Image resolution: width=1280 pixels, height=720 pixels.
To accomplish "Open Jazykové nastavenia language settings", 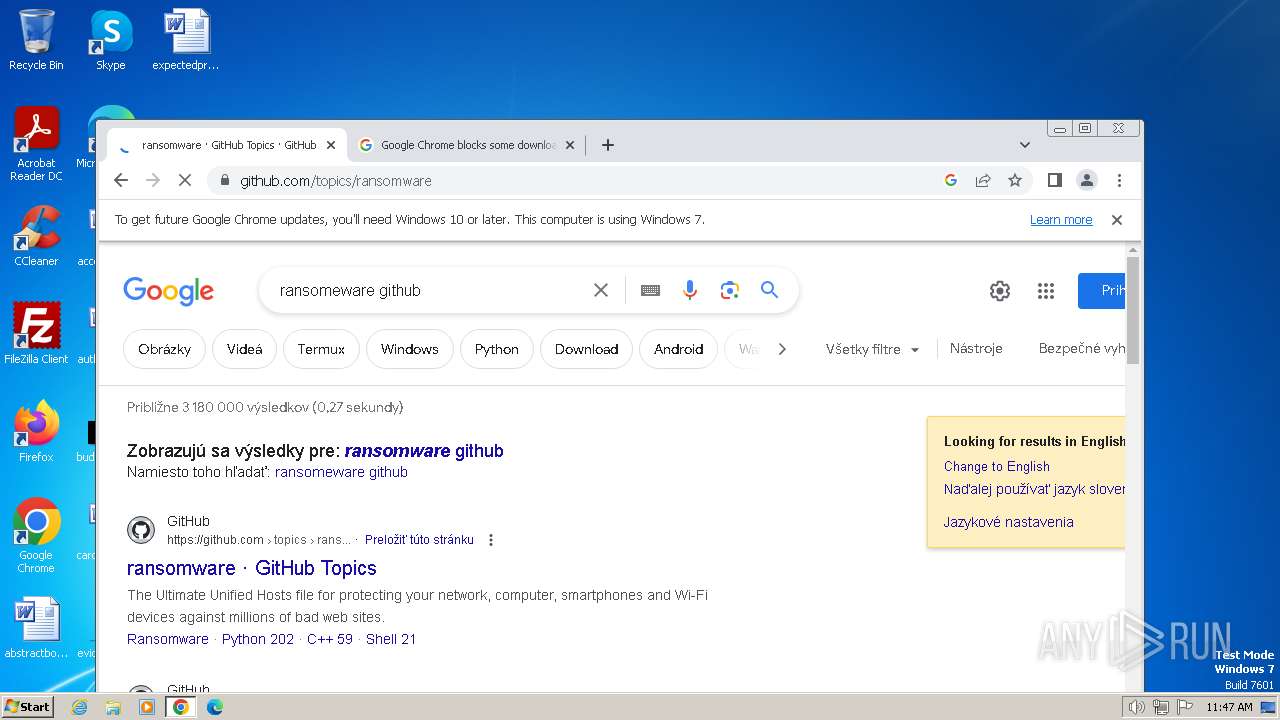I will pos(1009,522).
